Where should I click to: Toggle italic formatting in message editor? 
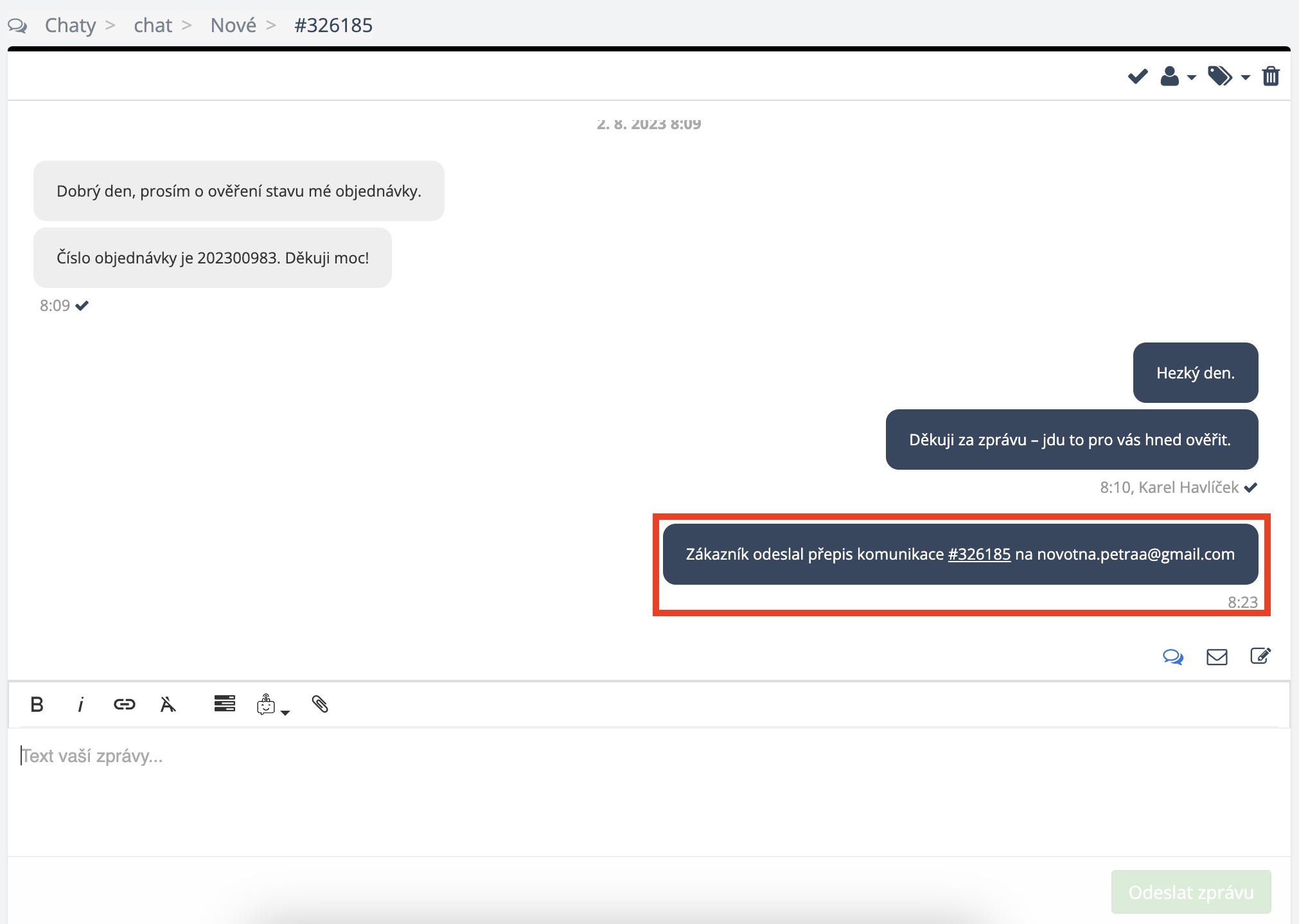click(x=80, y=705)
